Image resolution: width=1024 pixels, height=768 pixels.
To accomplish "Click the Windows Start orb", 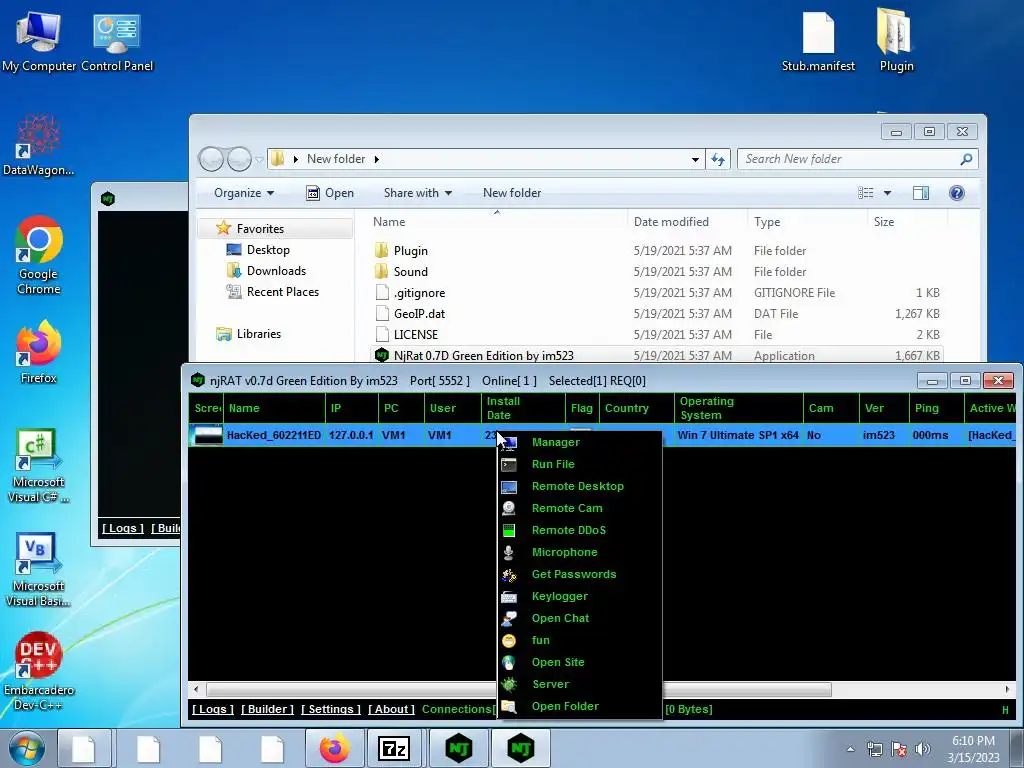I will (x=27, y=748).
